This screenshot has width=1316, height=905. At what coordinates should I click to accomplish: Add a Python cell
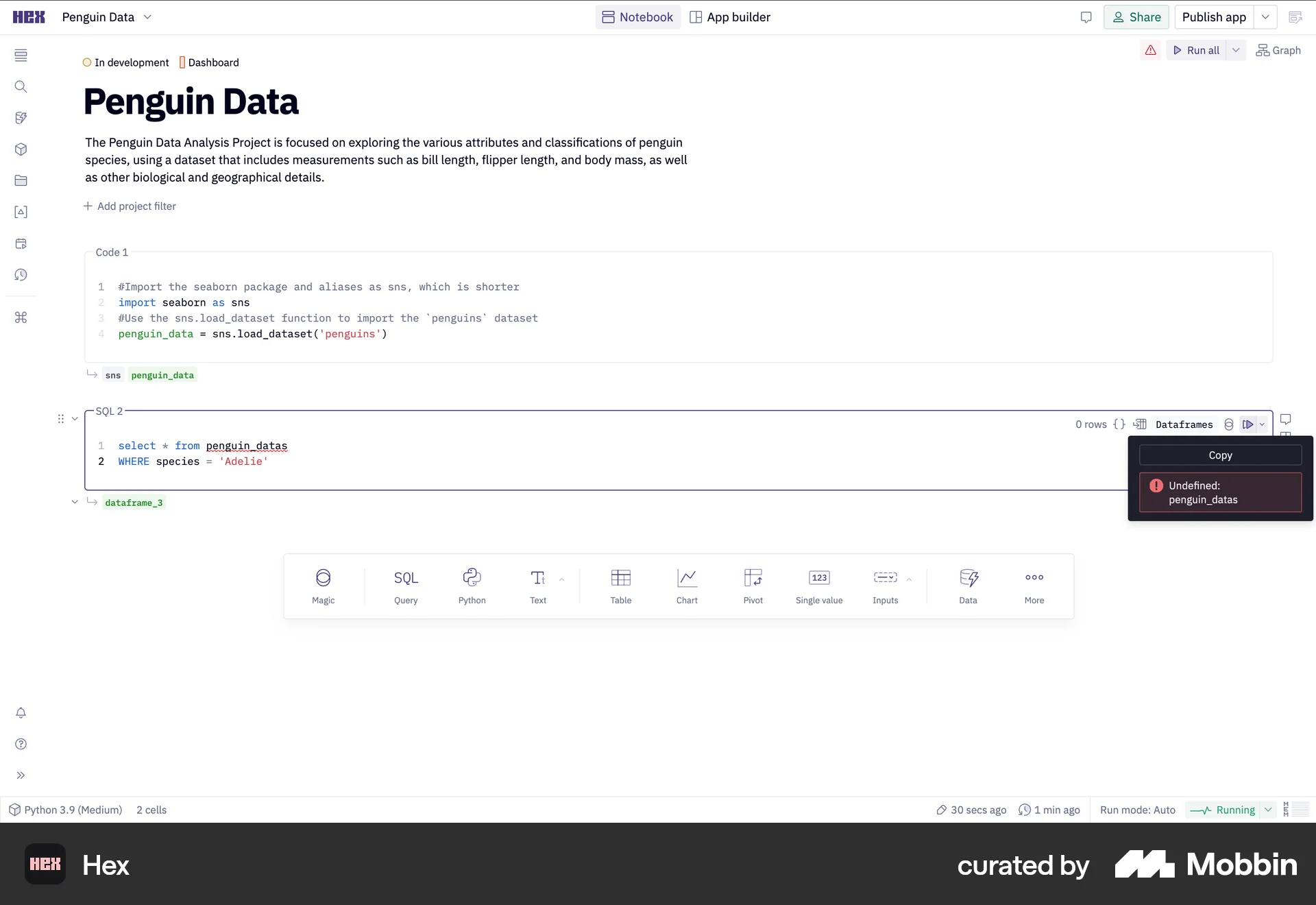[472, 586]
